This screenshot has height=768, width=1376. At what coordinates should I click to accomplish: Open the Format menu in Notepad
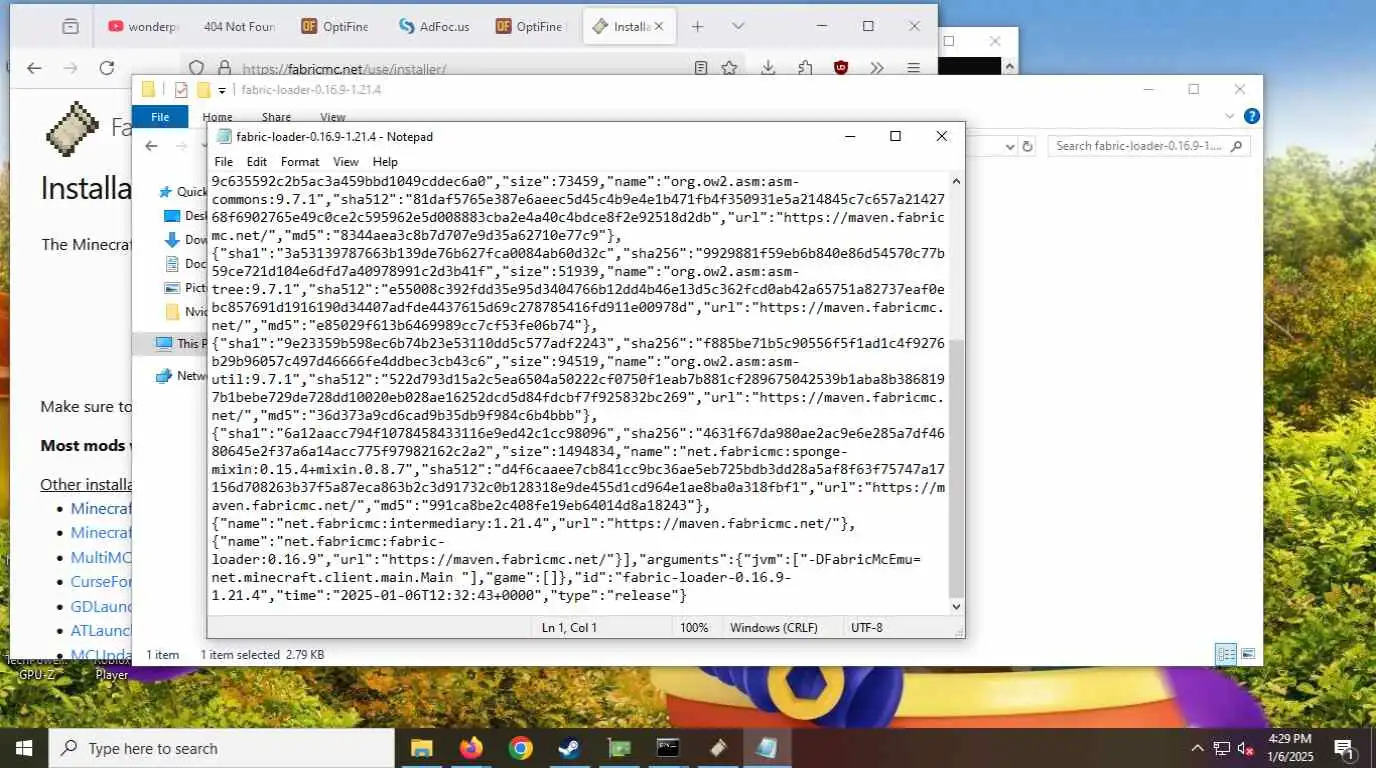300,161
